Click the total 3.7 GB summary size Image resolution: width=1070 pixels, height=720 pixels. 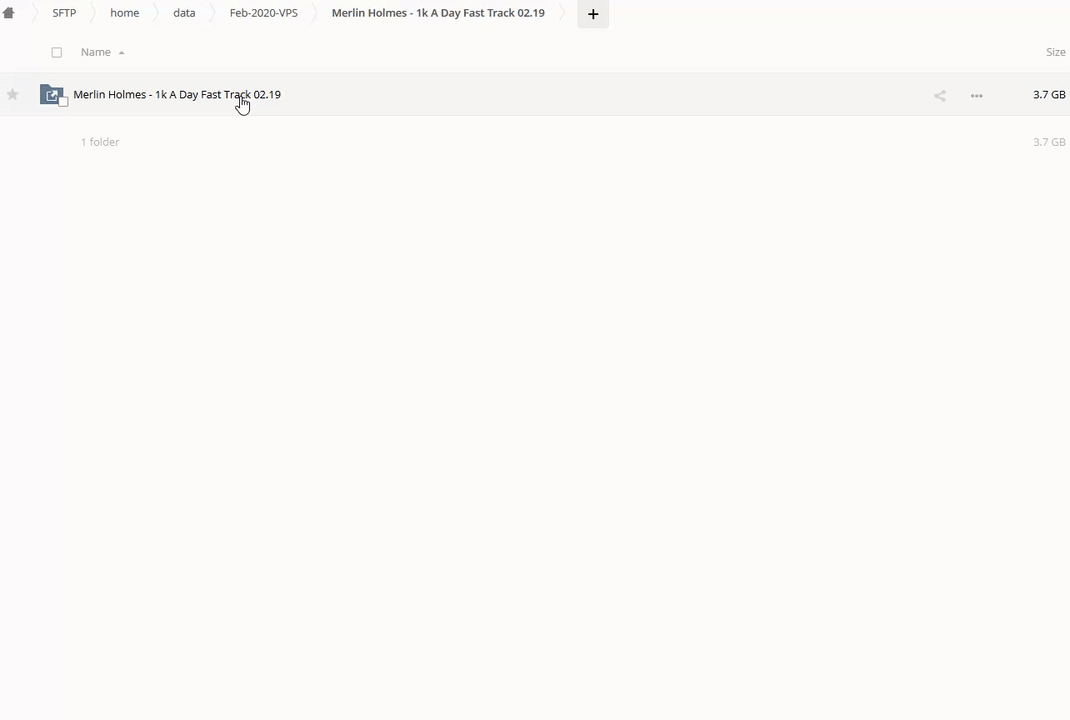(x=1048, y=142)
